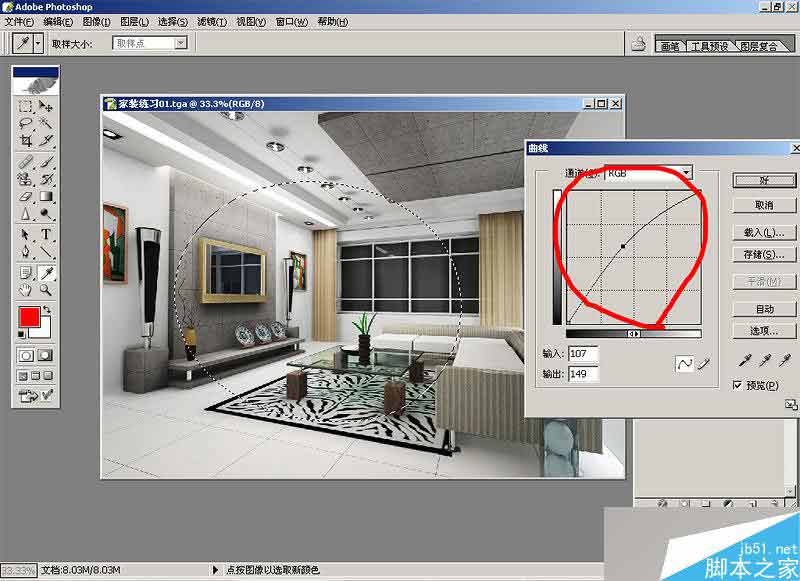
Task: Select the Move tool
Action: (x=46, y=106)
